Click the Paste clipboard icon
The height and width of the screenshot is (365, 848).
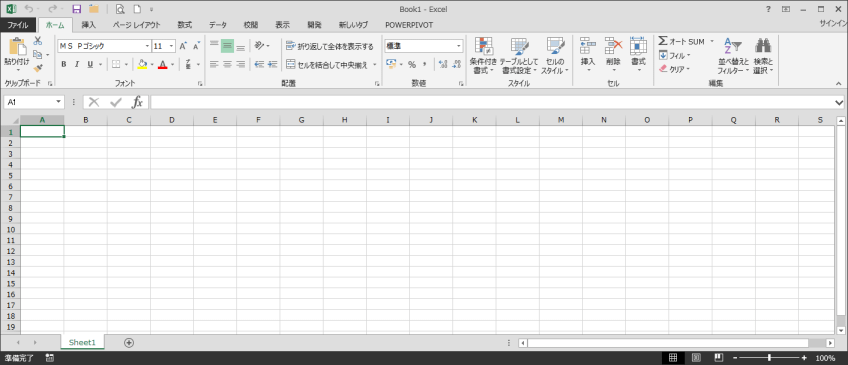(17, 46)
